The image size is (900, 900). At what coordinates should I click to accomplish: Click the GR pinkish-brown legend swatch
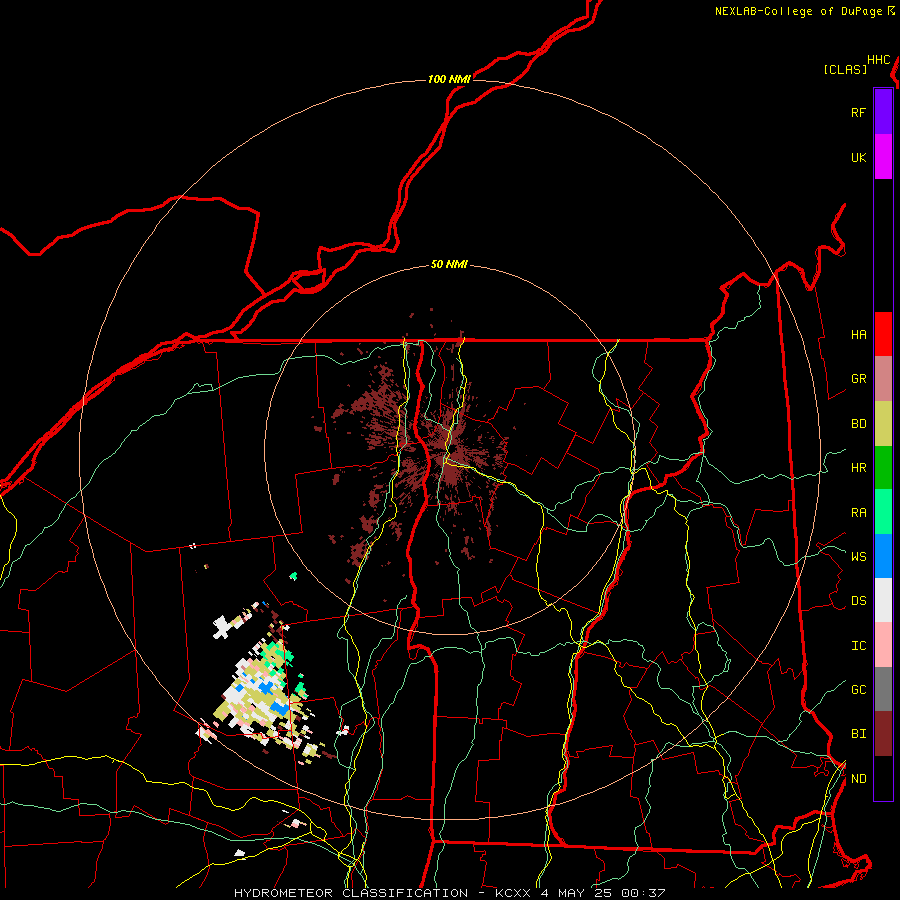pos(883,379)
